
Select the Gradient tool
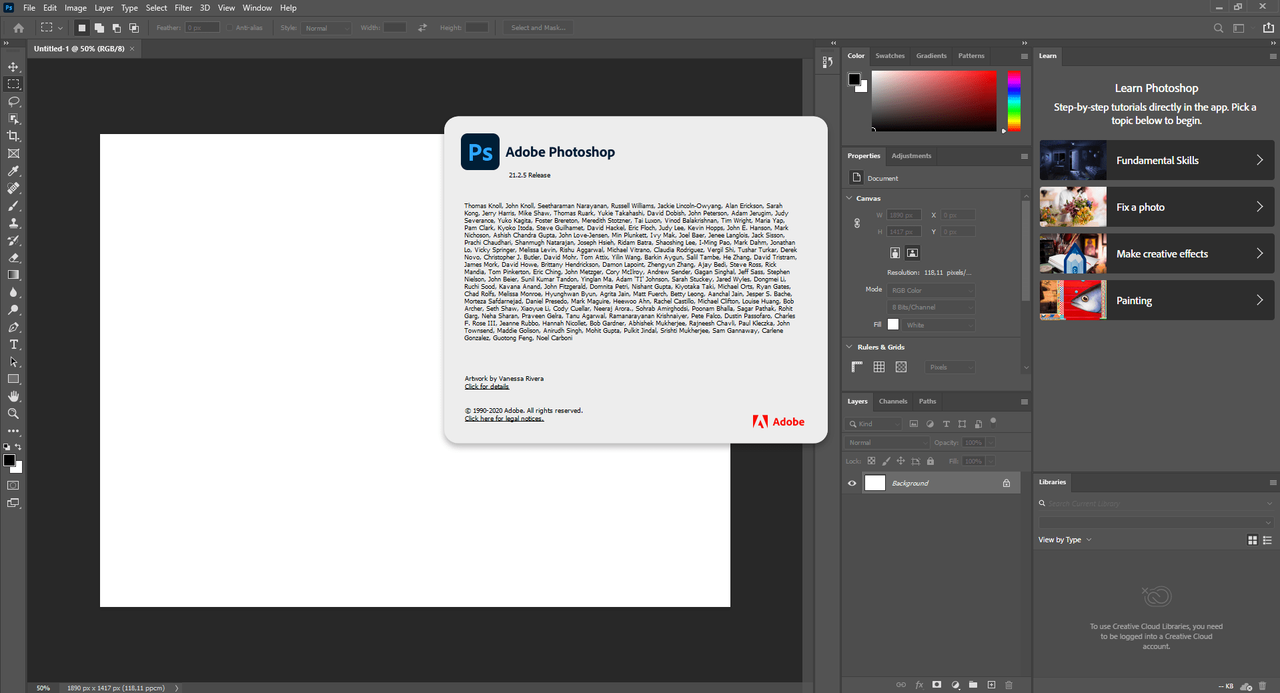coord(14,275)
